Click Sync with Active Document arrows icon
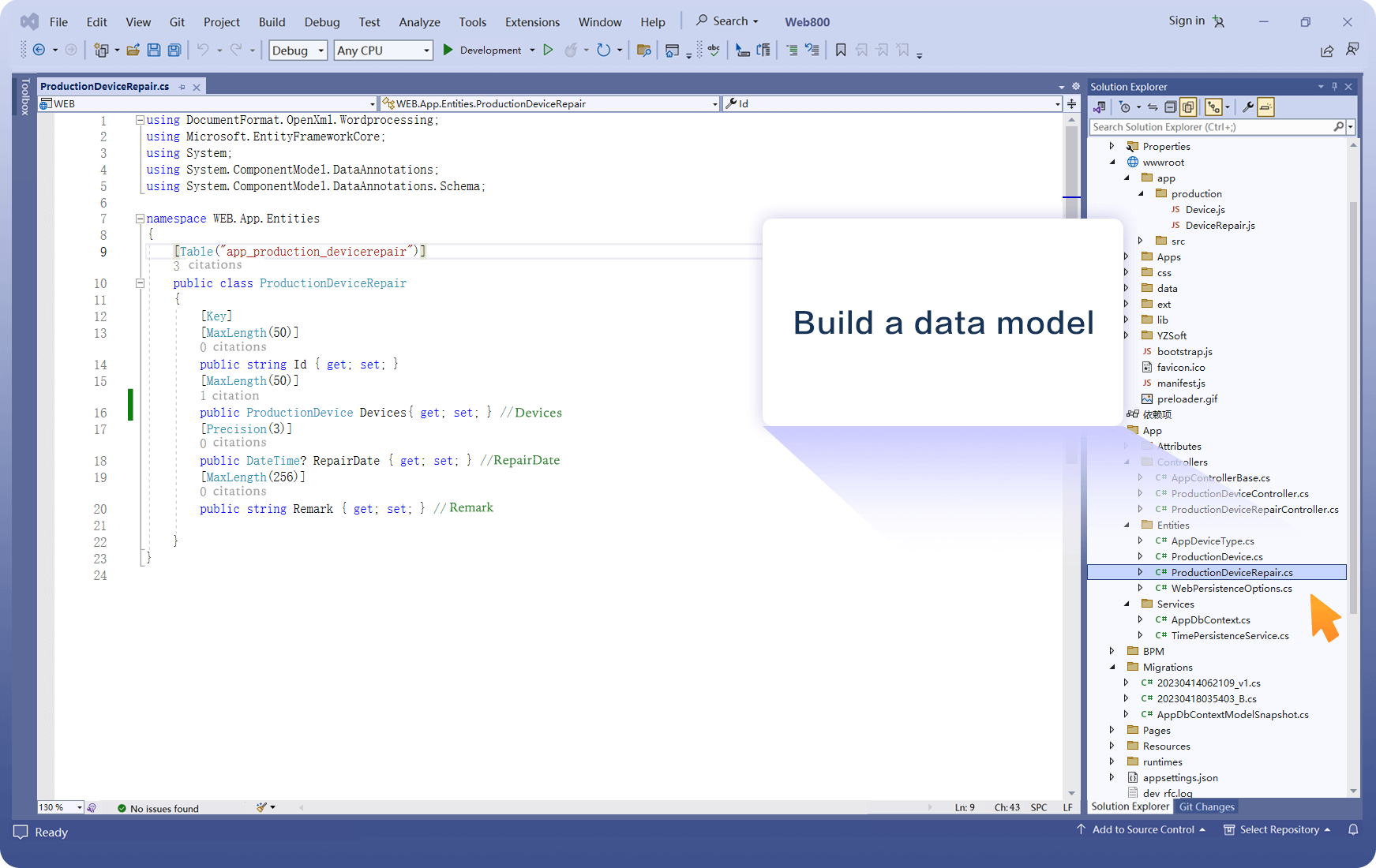The image size is (1376, 868). pyautogui.click(x=1153, y=107)
